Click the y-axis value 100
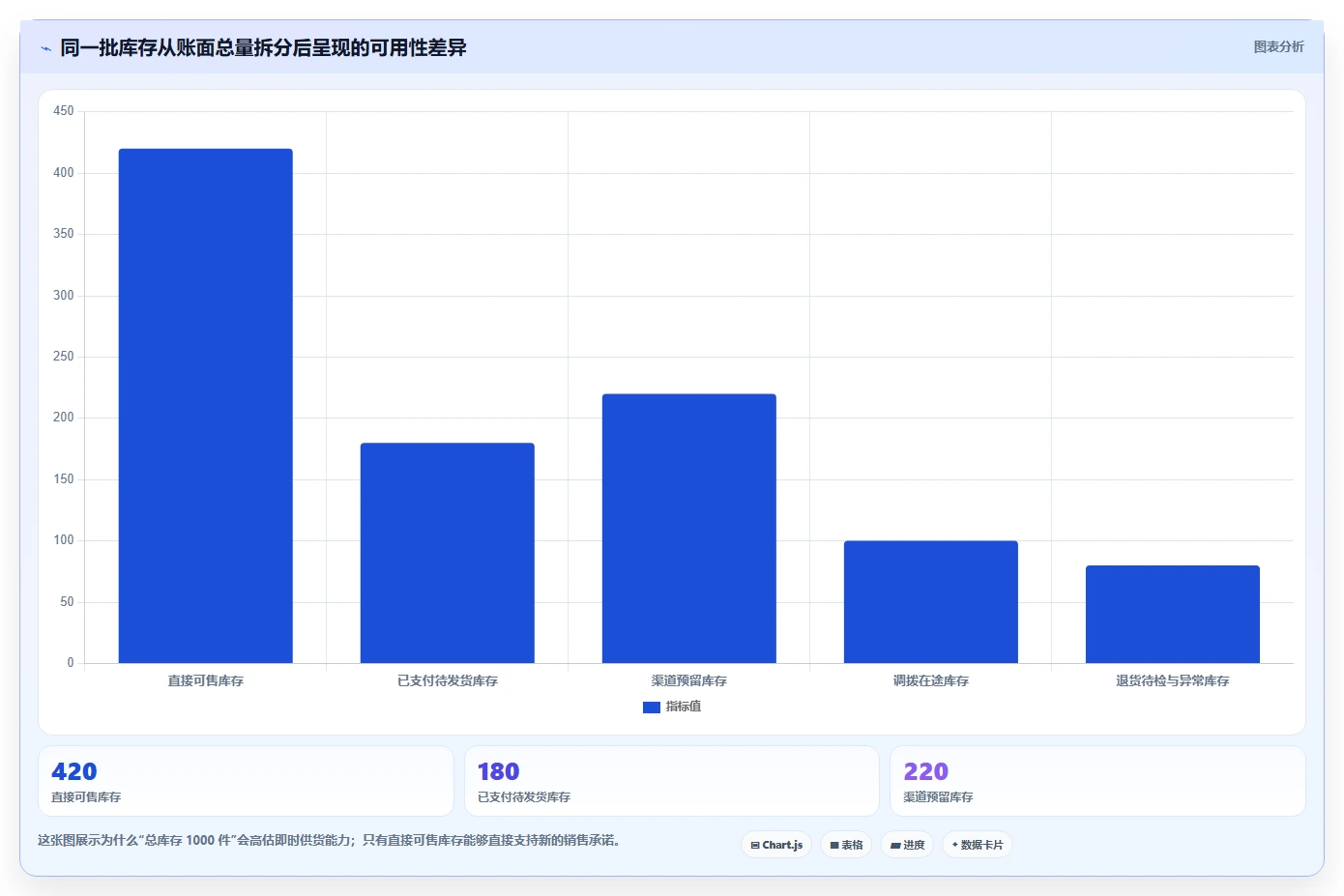The width and height of the screenshot is (1344, 896). coord(64,540)
